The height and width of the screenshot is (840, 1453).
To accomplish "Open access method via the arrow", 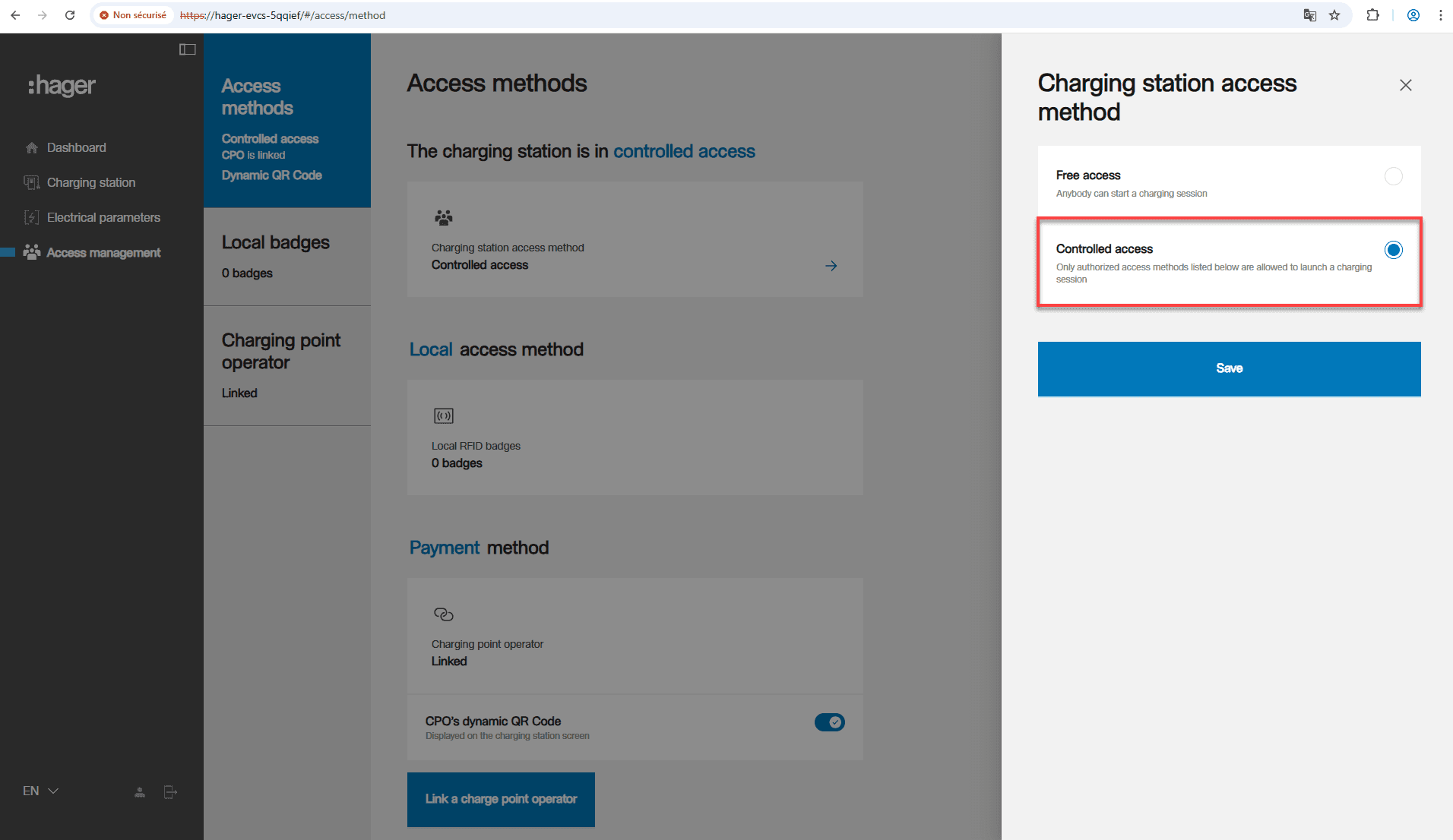I will [x=831, y=266].
